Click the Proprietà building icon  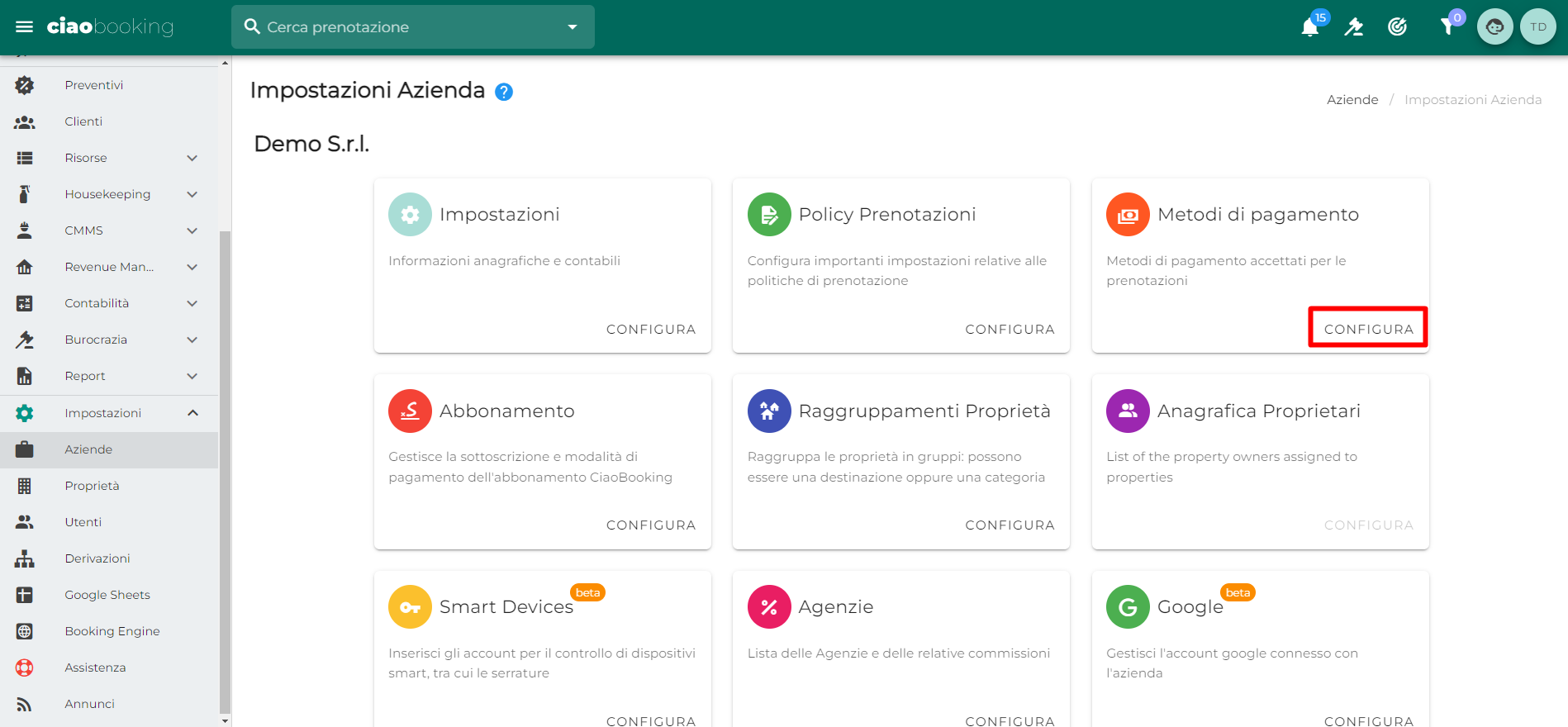pos(25,486)
